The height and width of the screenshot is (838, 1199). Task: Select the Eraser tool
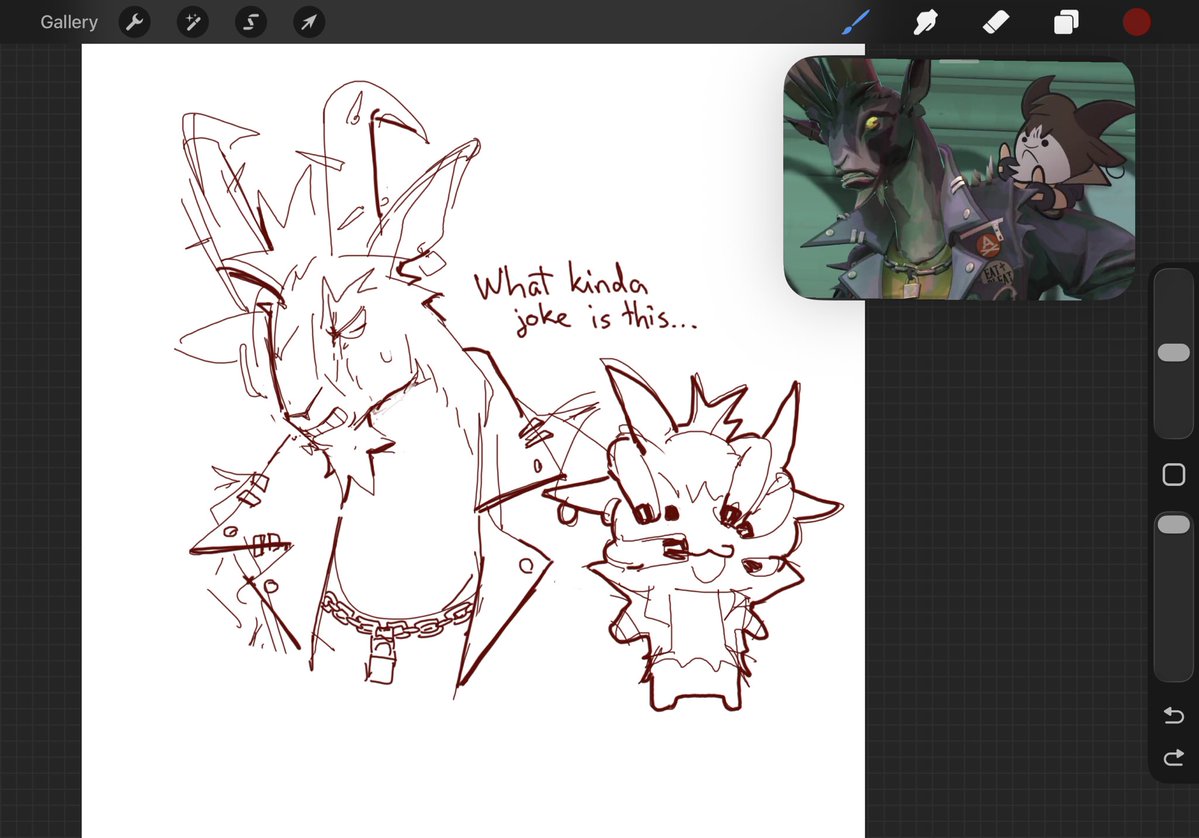(x=996, y=22)
